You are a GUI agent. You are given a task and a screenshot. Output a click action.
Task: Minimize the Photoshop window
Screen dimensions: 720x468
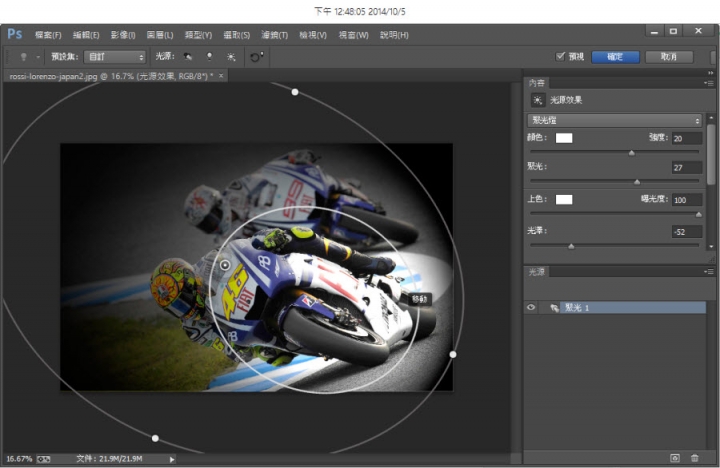click(x=654, y=32)
